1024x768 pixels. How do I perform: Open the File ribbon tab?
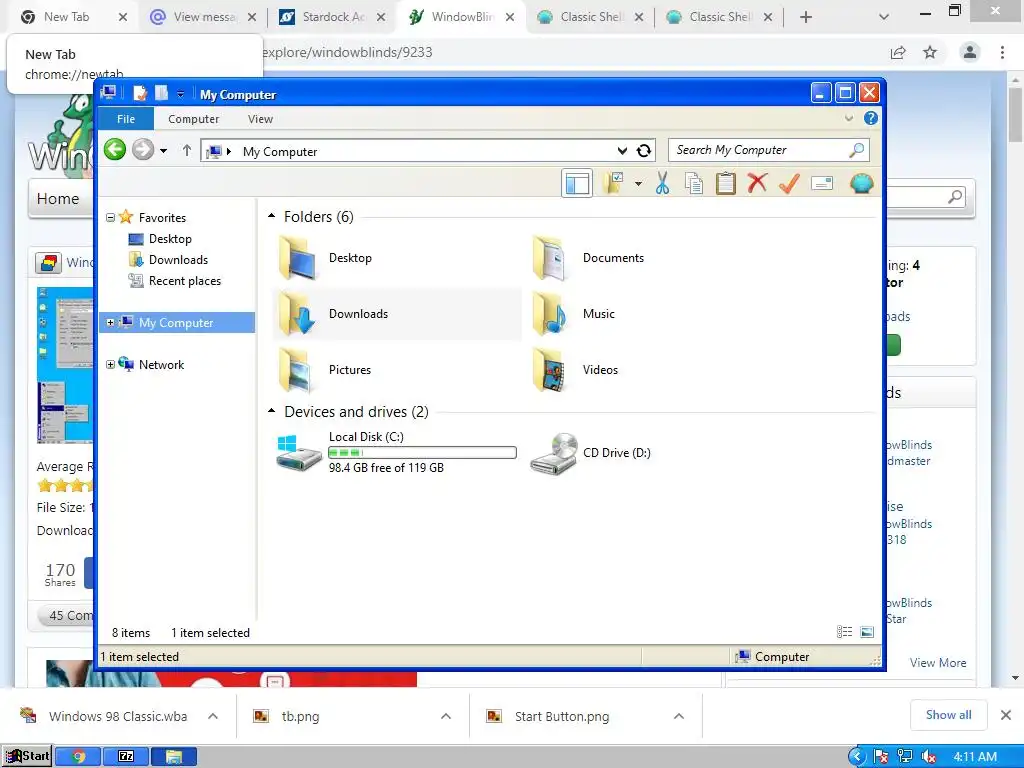pos(126,119)
